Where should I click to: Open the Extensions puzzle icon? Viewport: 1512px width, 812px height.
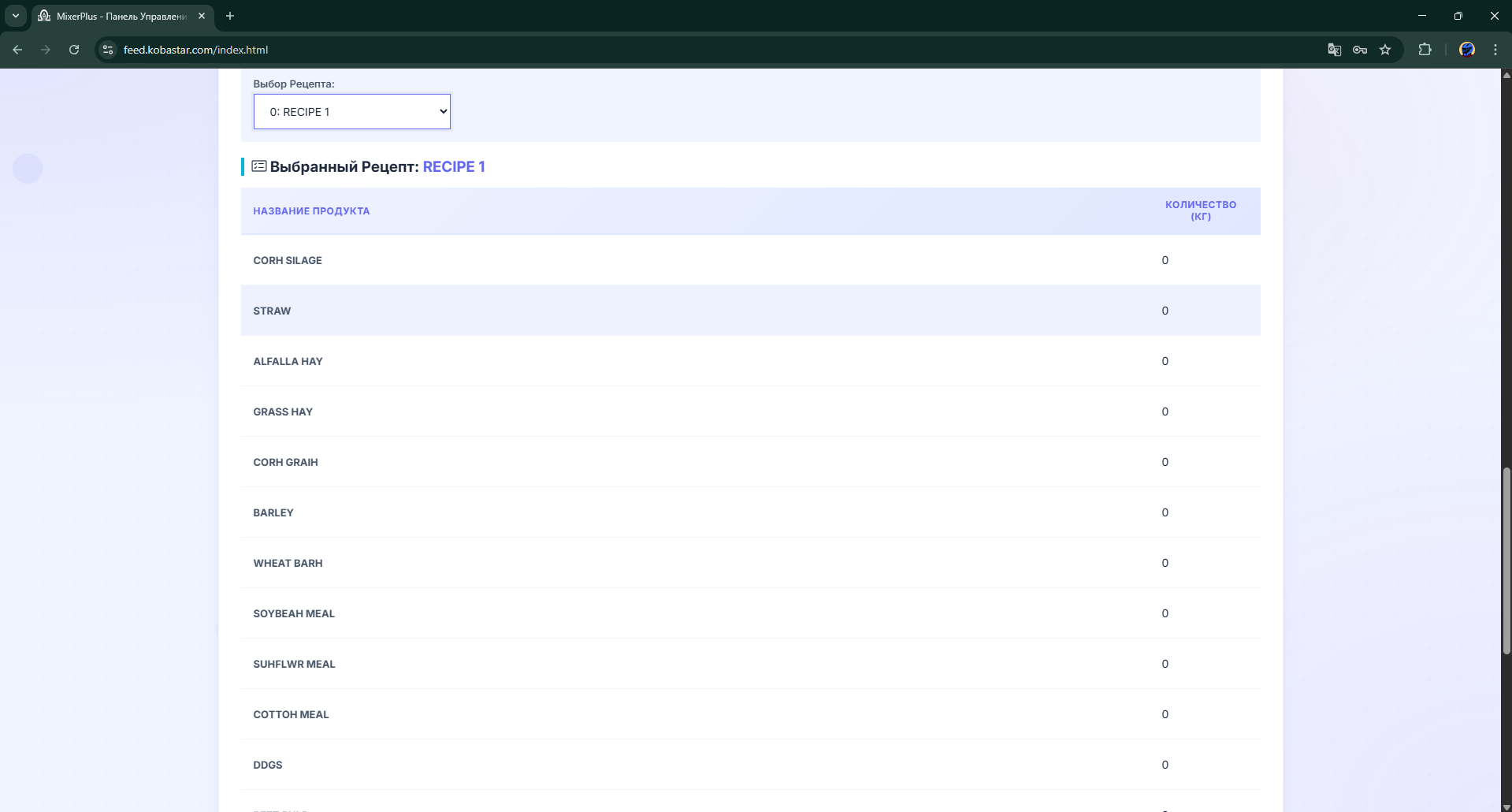pyautogui.click(x=1425, y=50)
